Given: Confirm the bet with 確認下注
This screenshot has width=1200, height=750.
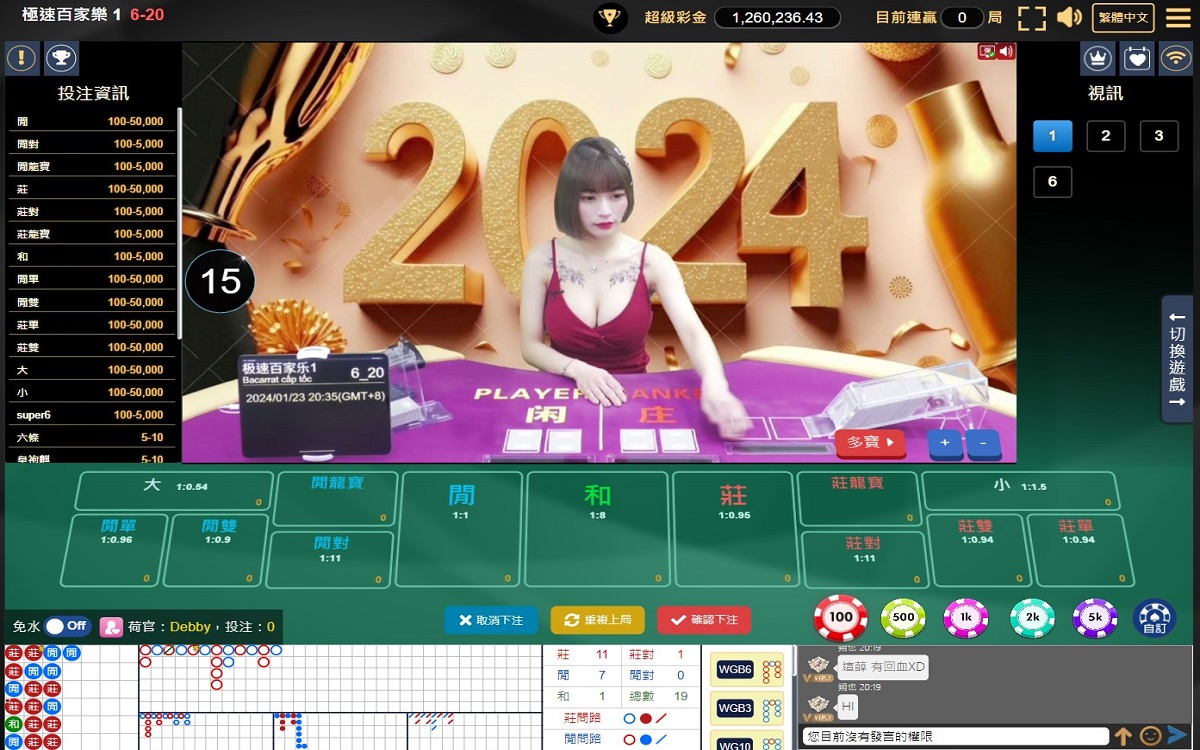Looking at the screenshot, I should point(704,620).
